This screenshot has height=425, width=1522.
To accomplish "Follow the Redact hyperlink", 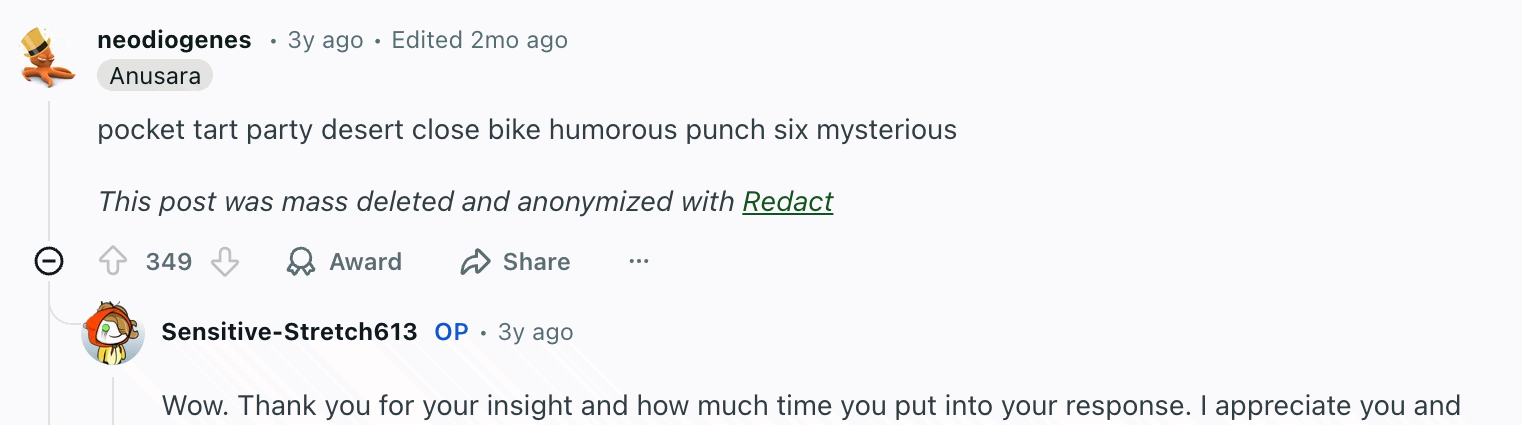I will click(x=787, y=202).
